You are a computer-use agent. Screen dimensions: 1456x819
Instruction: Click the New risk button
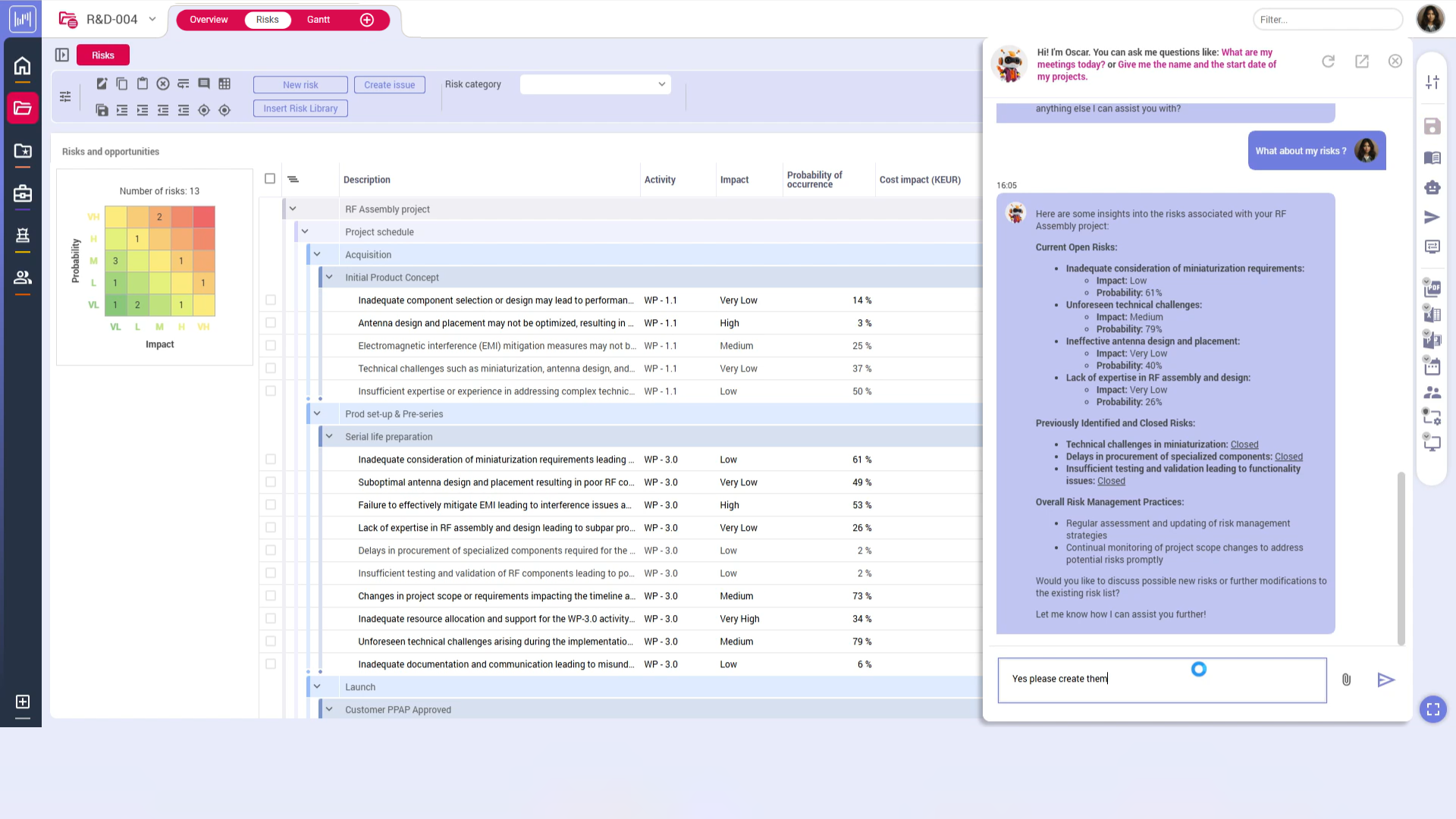(300, 85)
